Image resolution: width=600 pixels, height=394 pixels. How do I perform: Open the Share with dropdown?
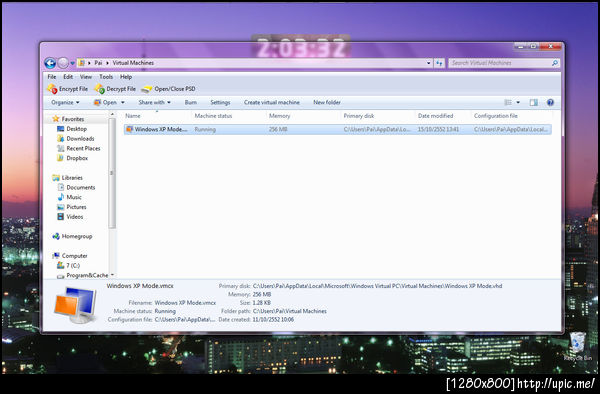[x=154, y=103]
